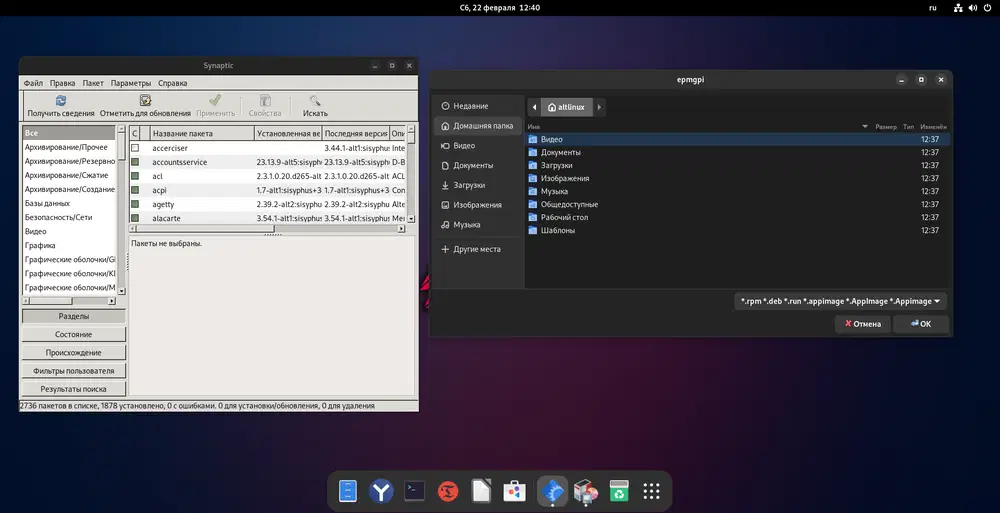Click Отметить для обновления toolbar icon
Screen dimensions: 1000x513
pyautogui.click(x=146, y=101)
